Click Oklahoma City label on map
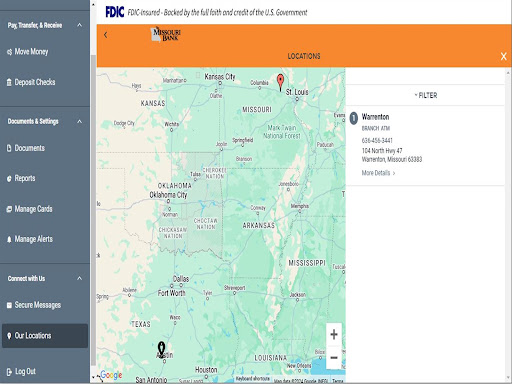The width and height of the screenshot is (512, 384). click(168, 195)
